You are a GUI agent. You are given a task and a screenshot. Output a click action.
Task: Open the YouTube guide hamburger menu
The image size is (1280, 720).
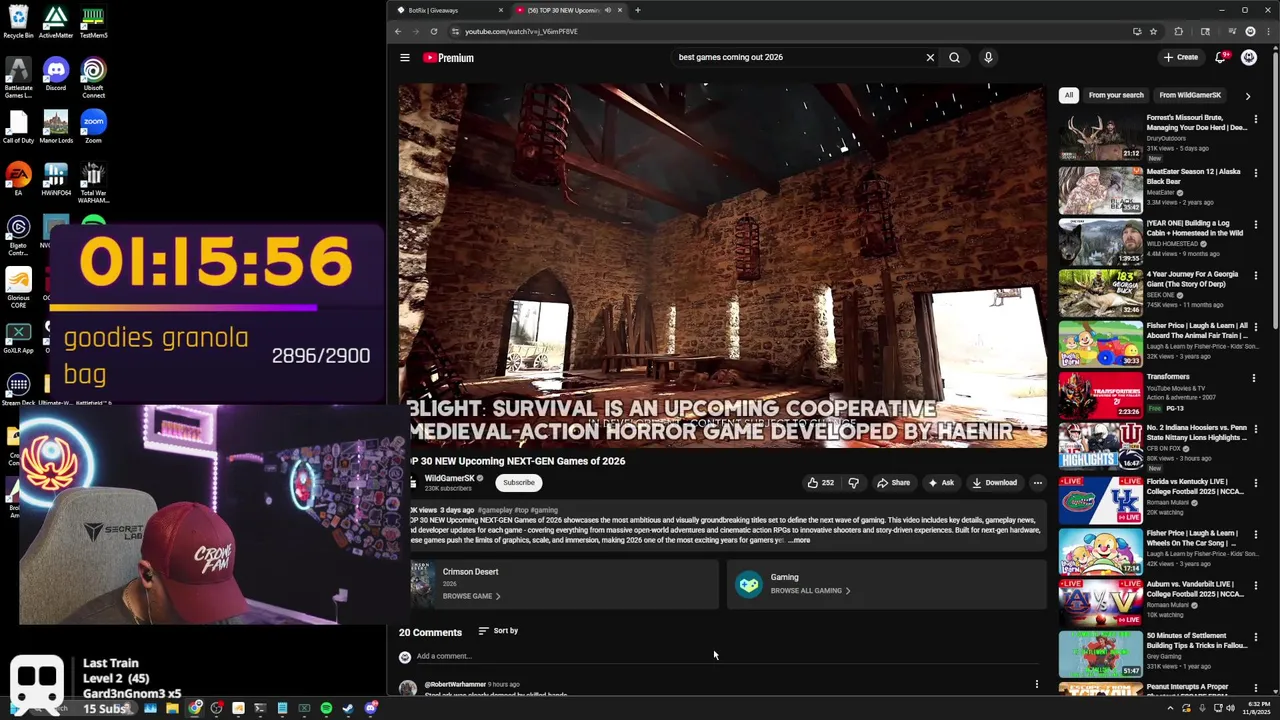(x=405, y=58)
